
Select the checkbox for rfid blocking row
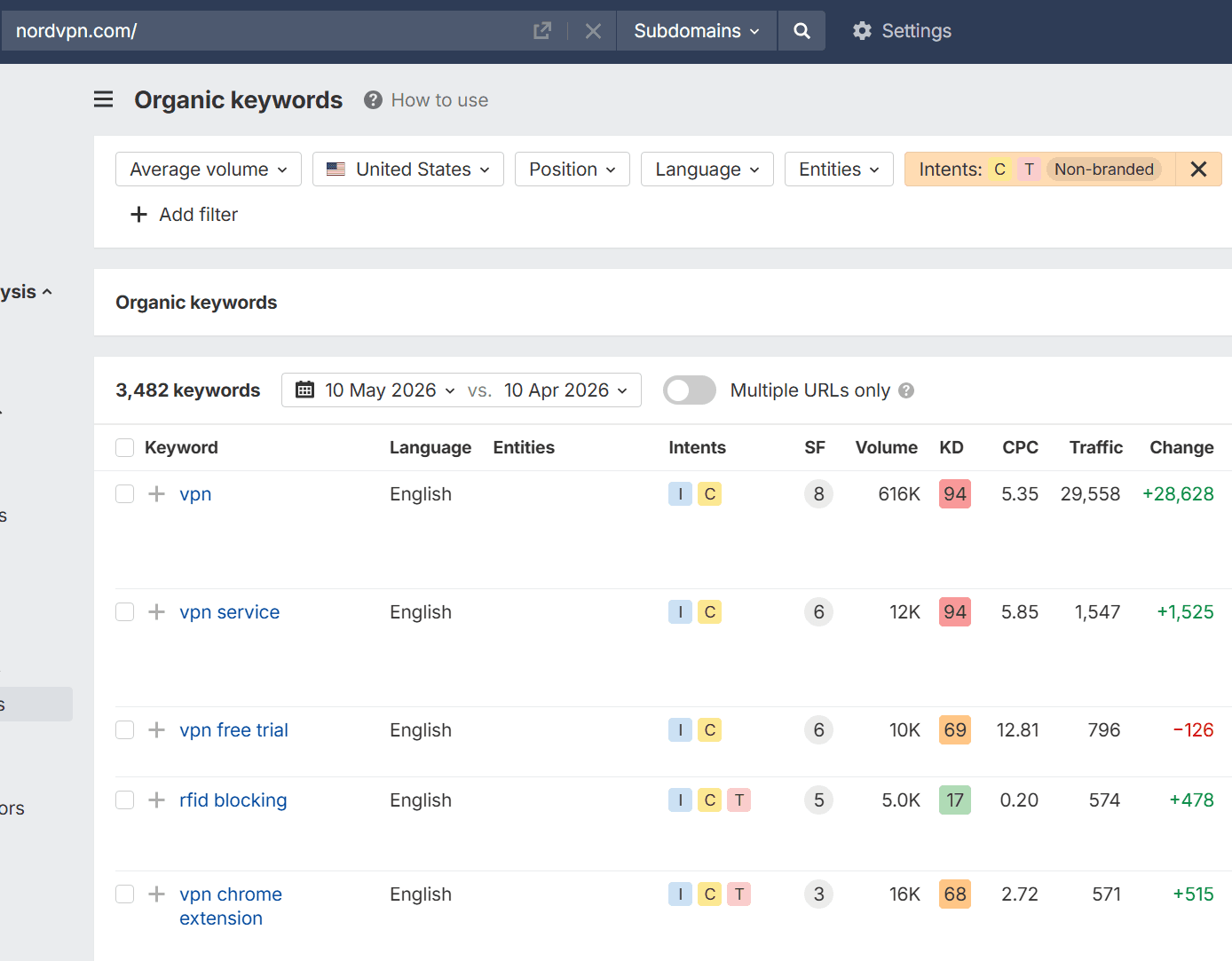(125, 800)
